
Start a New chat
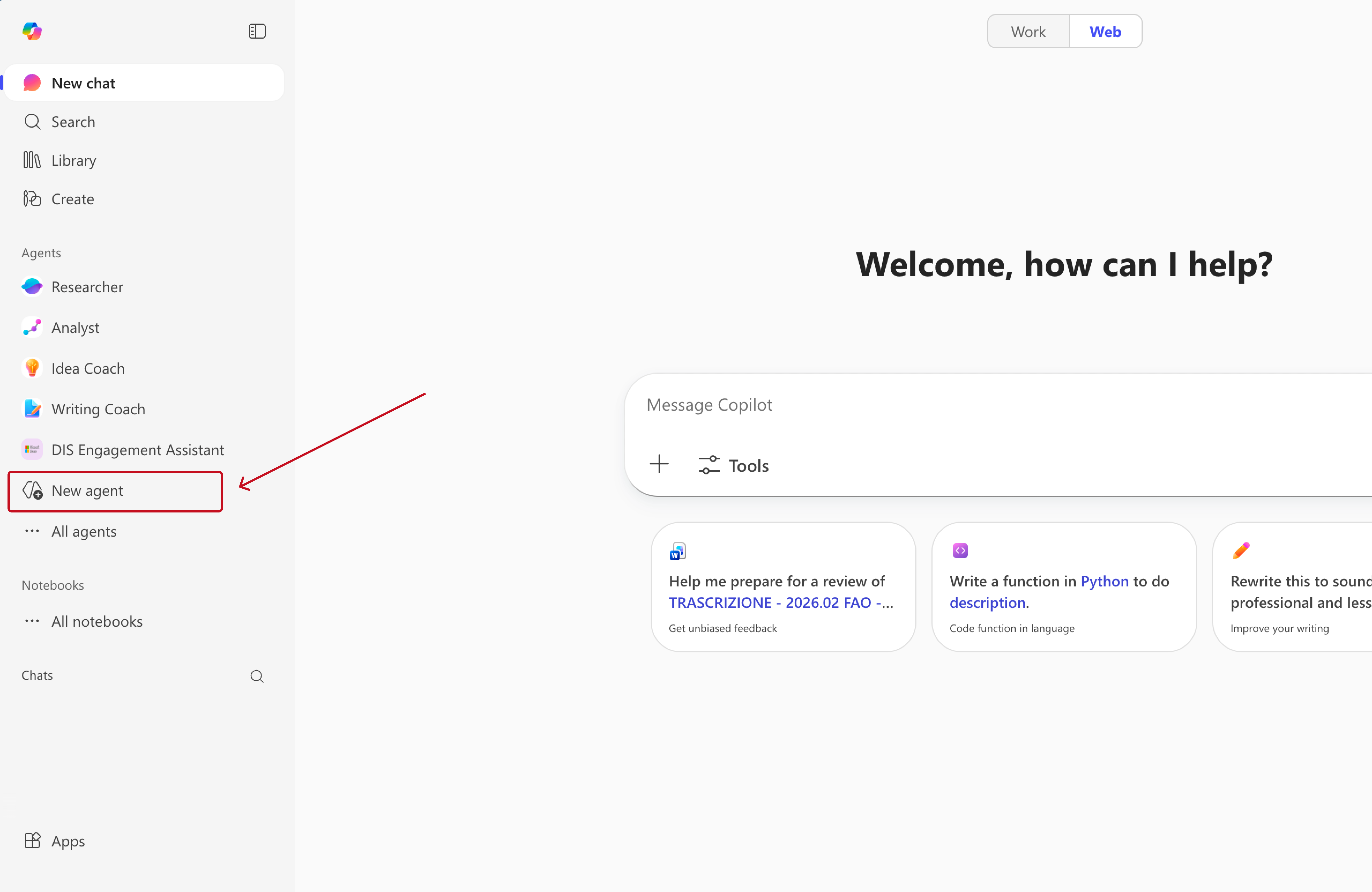click(x=84, y=83)
